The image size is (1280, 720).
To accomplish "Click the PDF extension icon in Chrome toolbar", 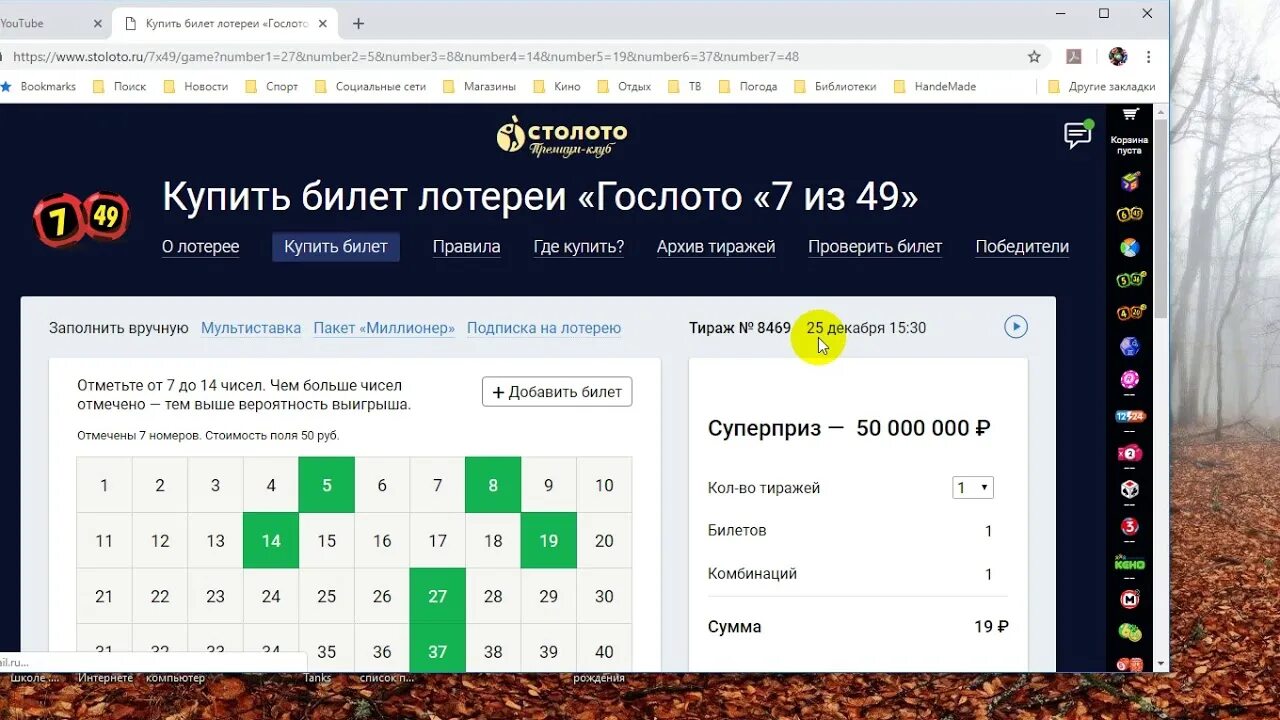I will 1075,57.
